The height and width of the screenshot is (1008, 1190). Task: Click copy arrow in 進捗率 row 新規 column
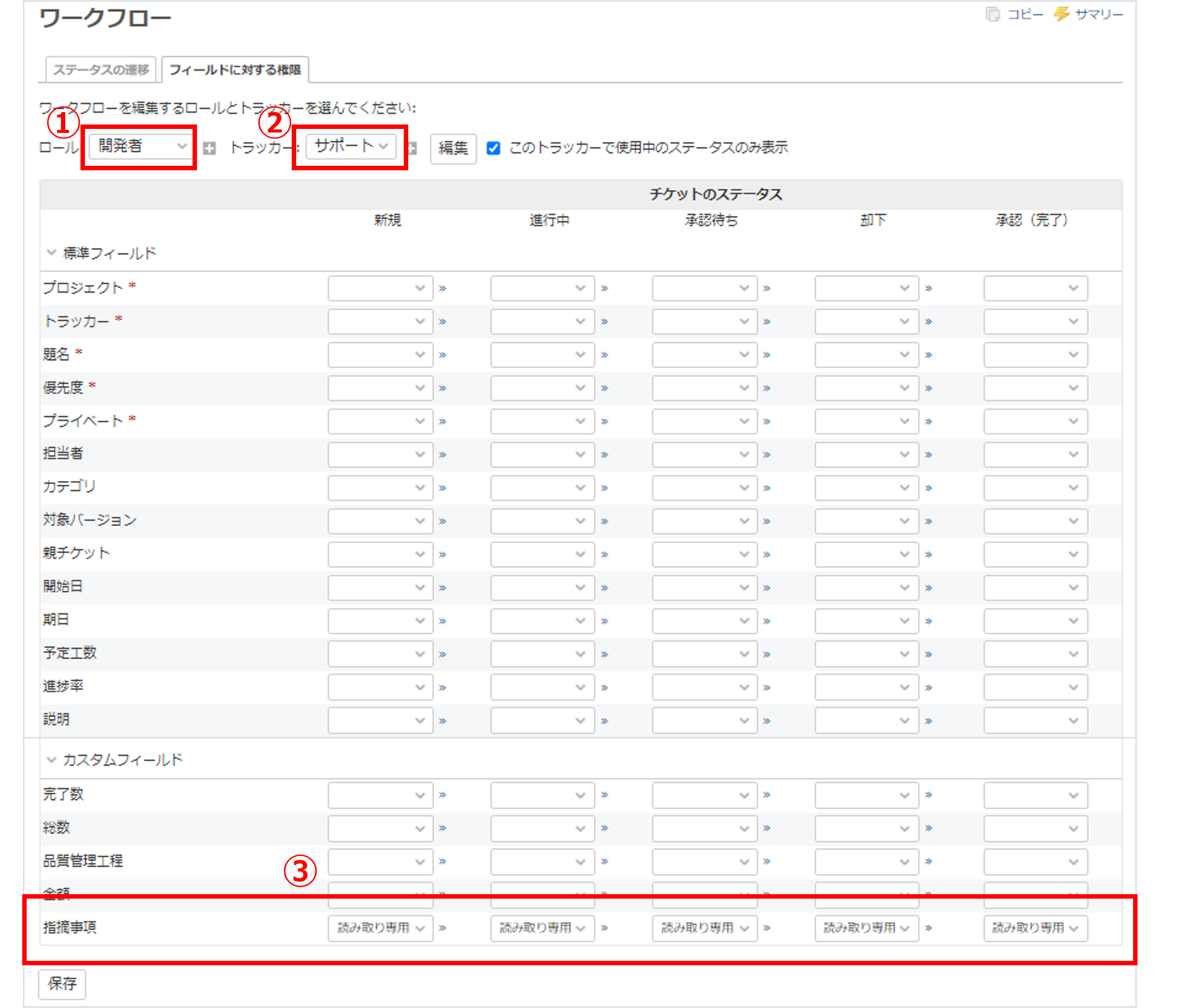442,687
